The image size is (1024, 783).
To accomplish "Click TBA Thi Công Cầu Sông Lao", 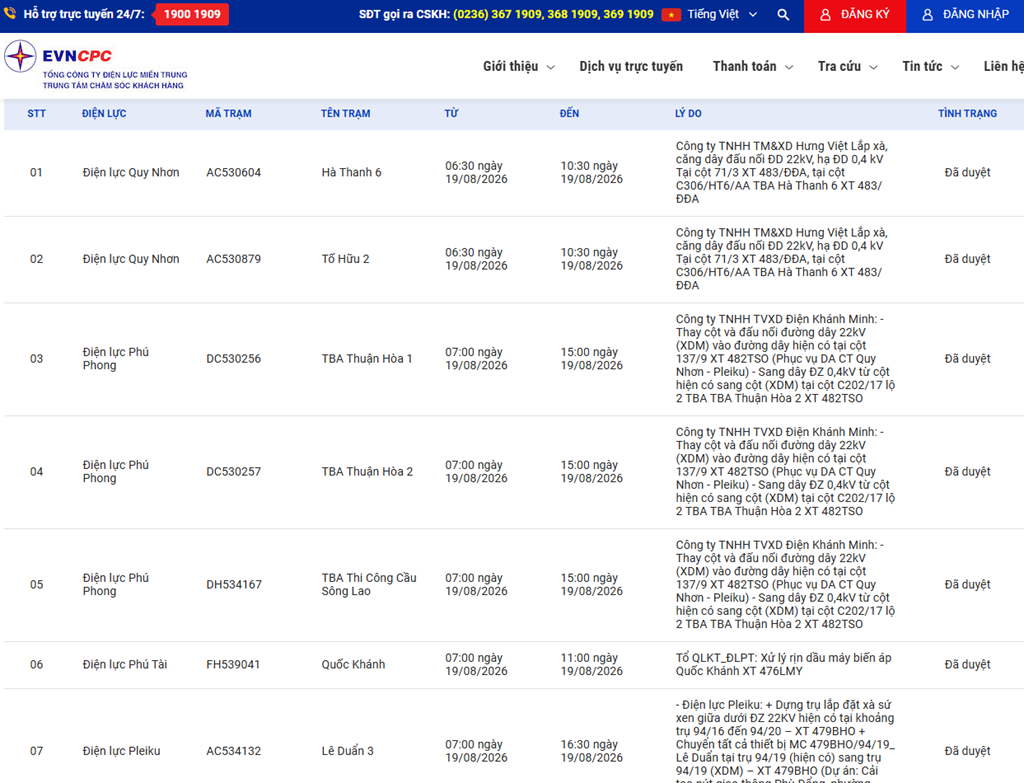I will [369, 584].
